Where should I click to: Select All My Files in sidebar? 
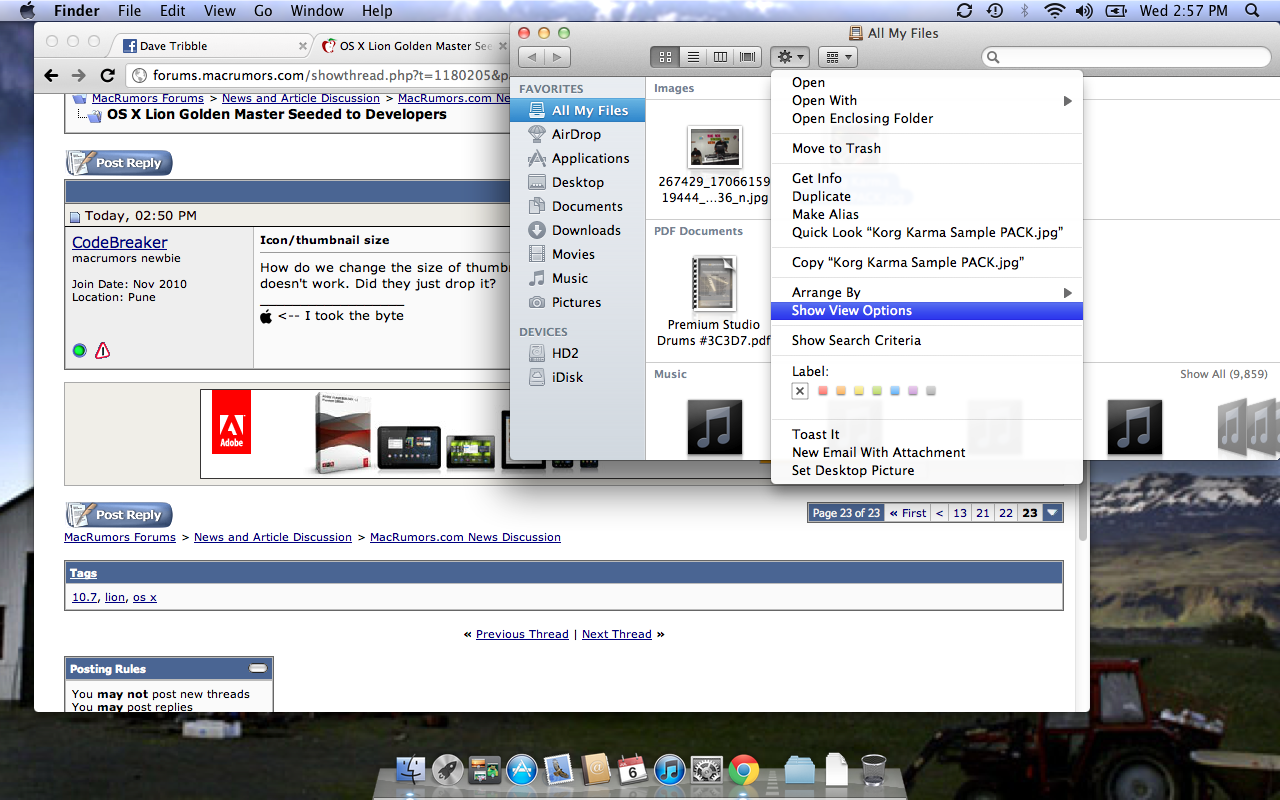(x=577, y=111)
